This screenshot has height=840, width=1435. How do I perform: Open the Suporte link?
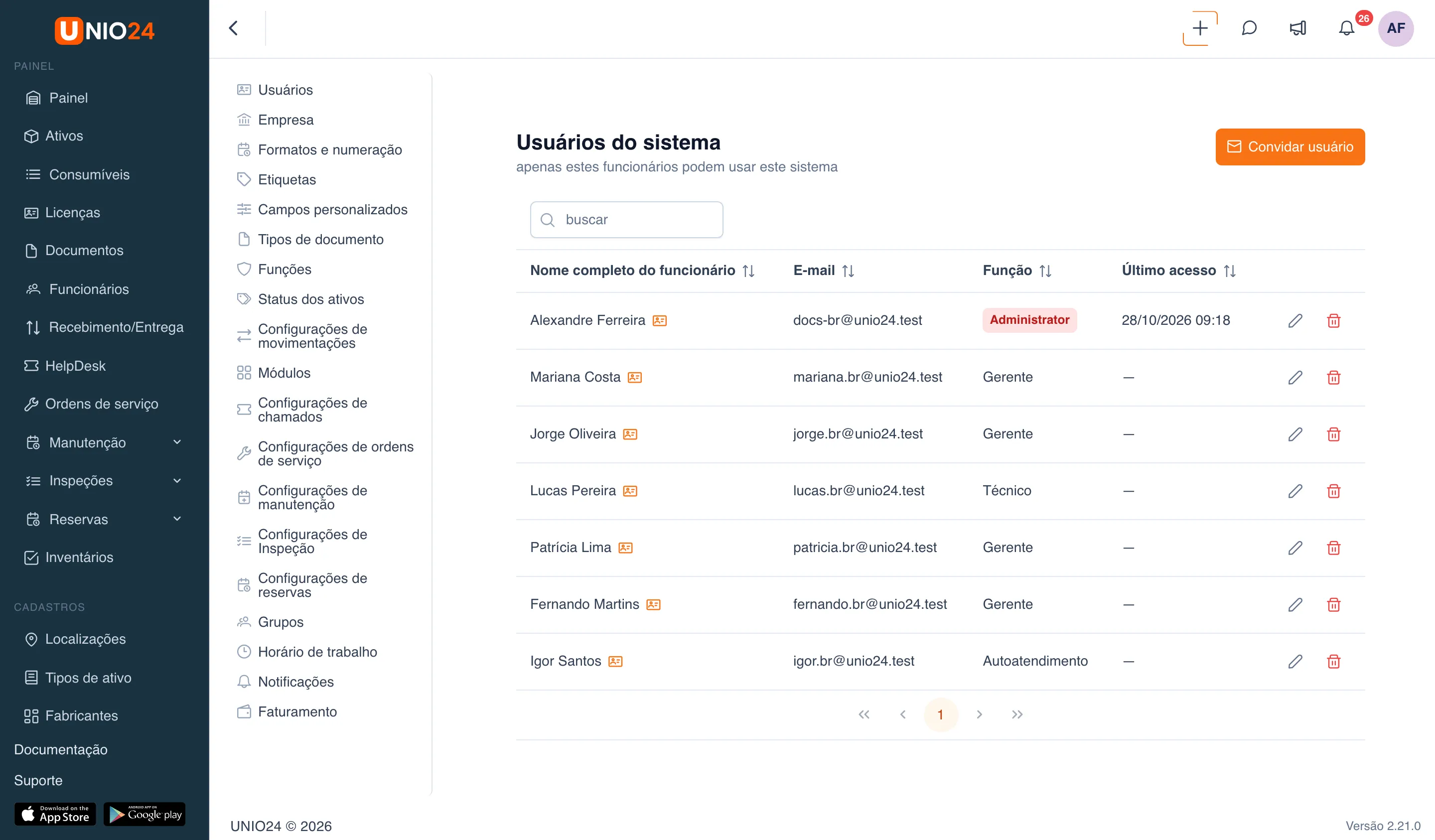click(x=38, y=780)
